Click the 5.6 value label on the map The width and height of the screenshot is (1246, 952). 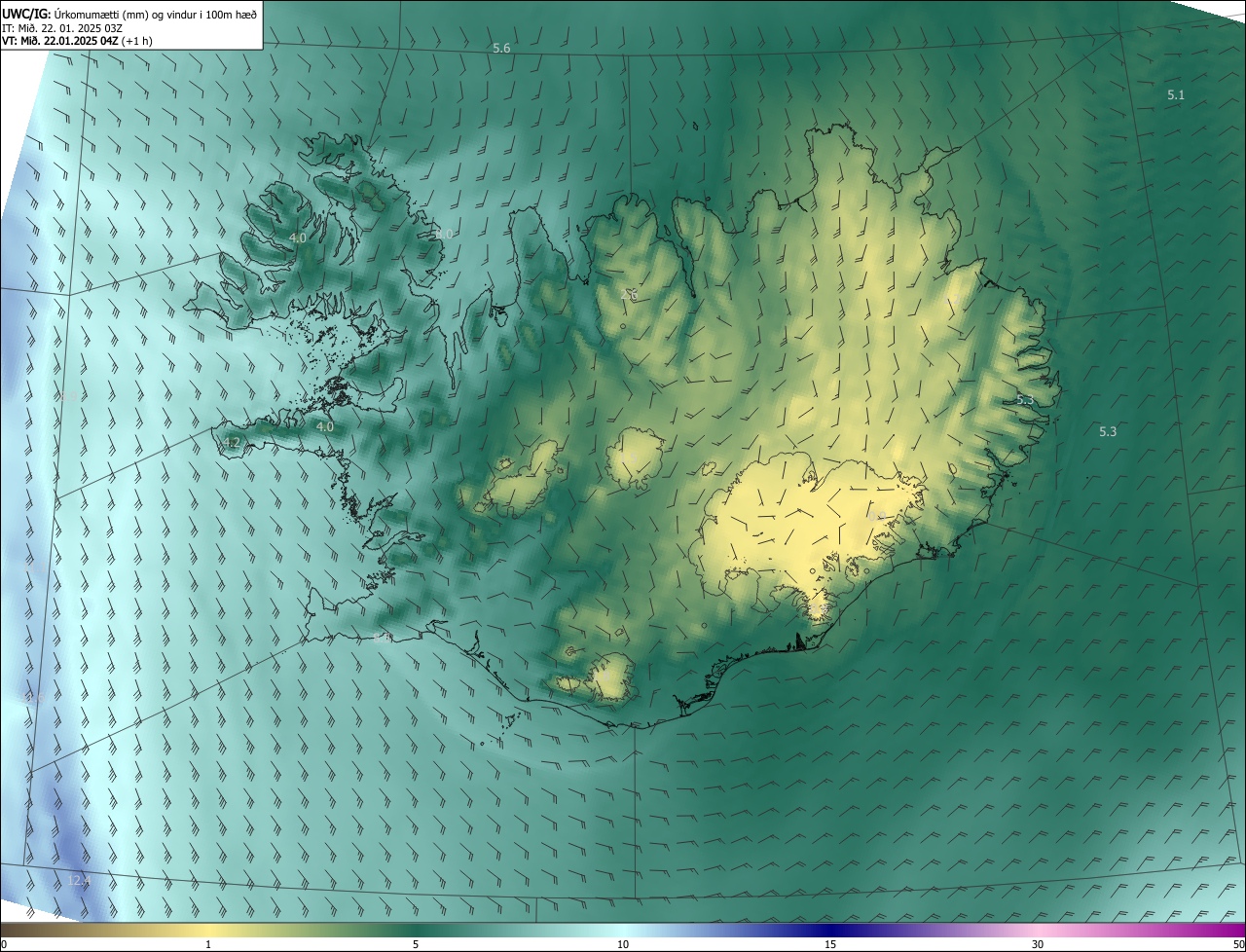[501, 48]
